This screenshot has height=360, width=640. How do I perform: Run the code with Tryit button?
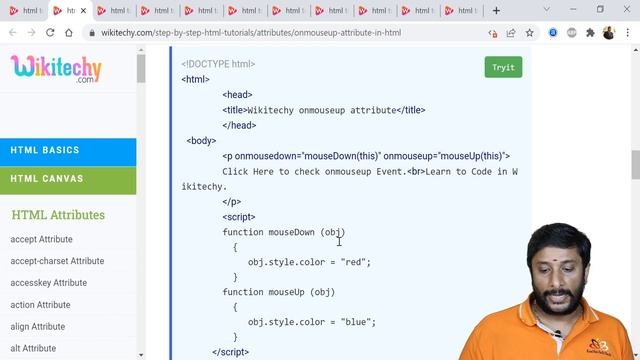503,67
